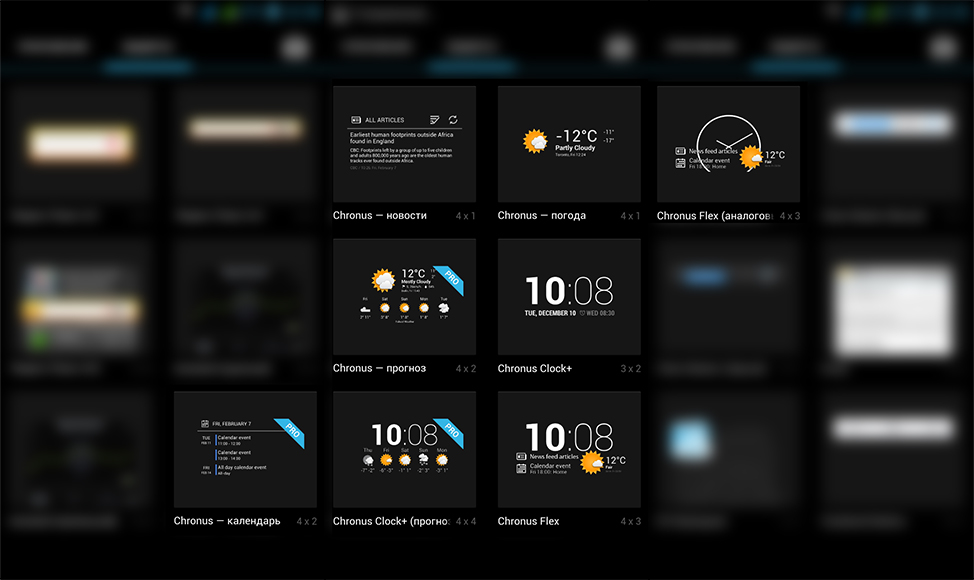
Task: Click the refresh icon in the news widget
Action: tap(453, 119)
